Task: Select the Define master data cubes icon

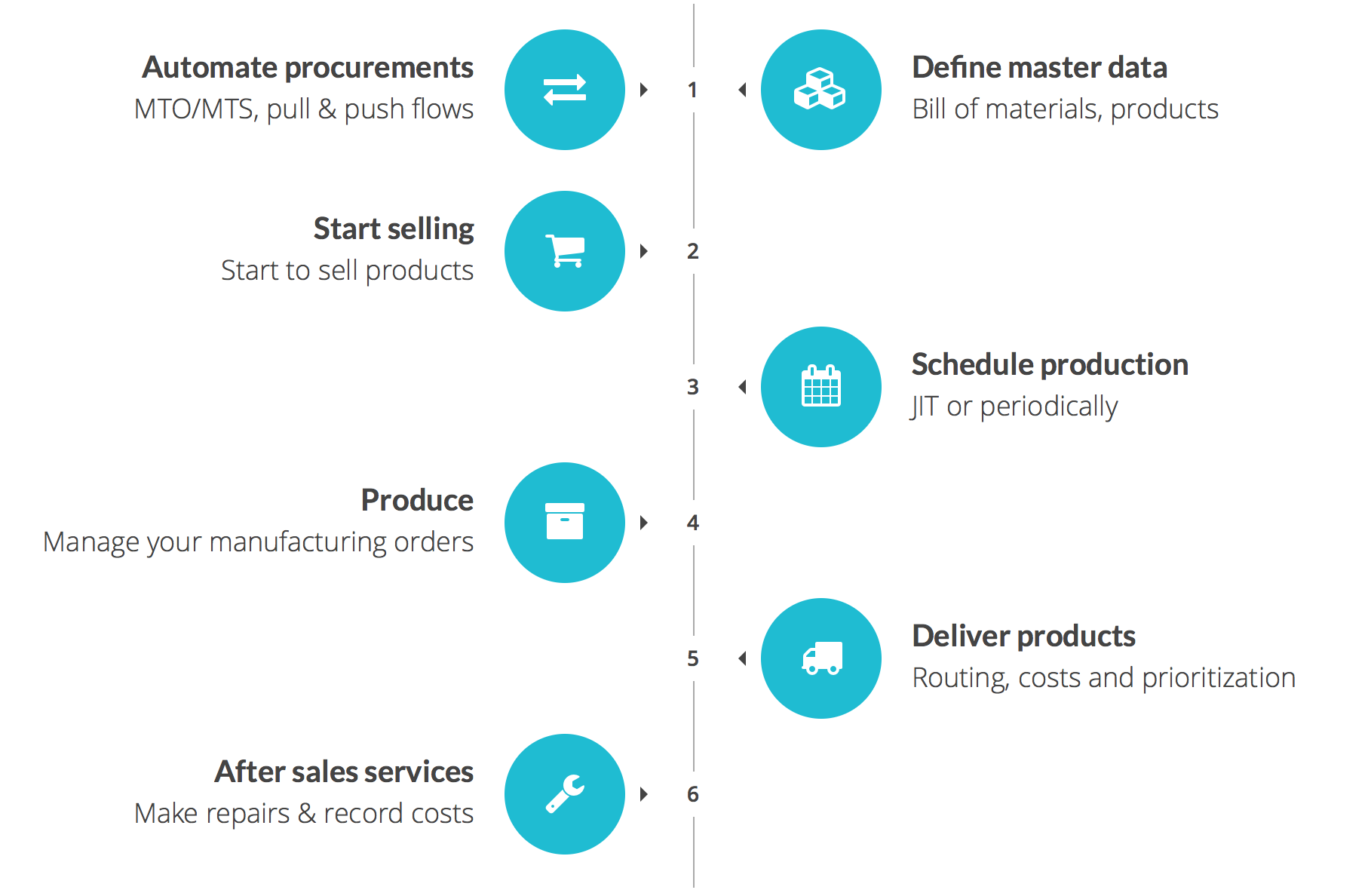Action: pos(821,90)
